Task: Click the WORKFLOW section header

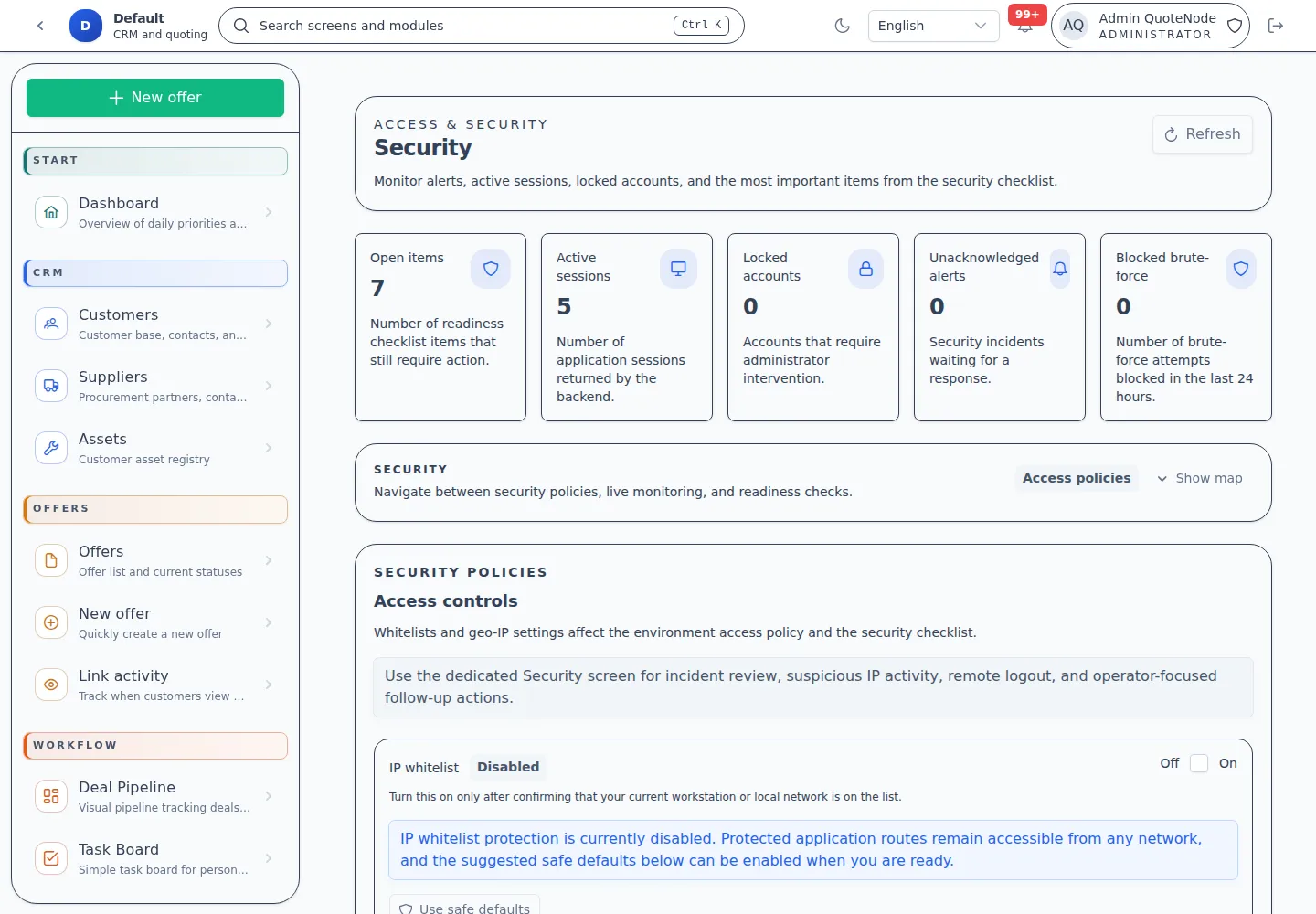Action: pyautogui.click(x=155, y=746)
